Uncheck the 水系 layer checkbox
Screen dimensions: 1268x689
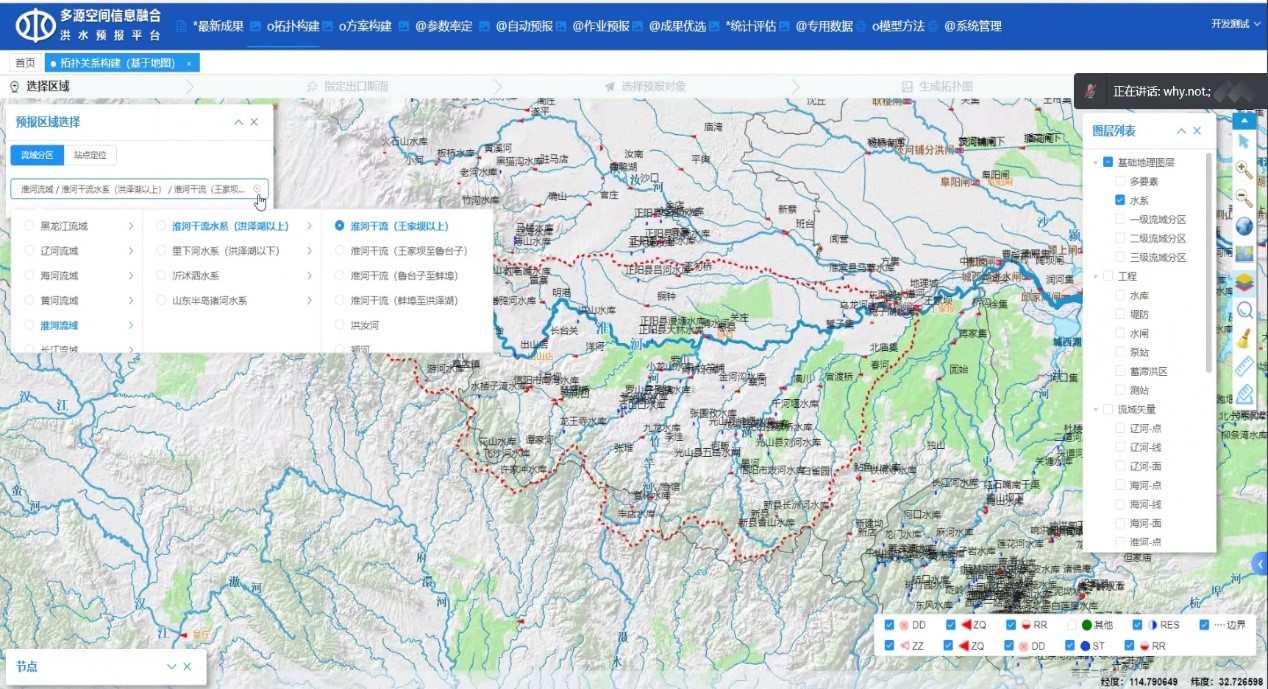tap(1120, 200)
